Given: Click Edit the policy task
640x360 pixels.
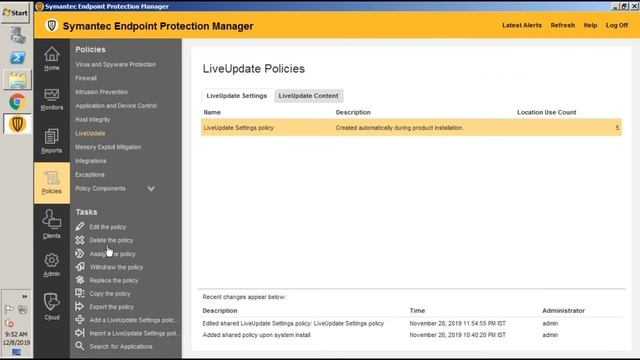Looking at the screenshot, I should point(108,227).
